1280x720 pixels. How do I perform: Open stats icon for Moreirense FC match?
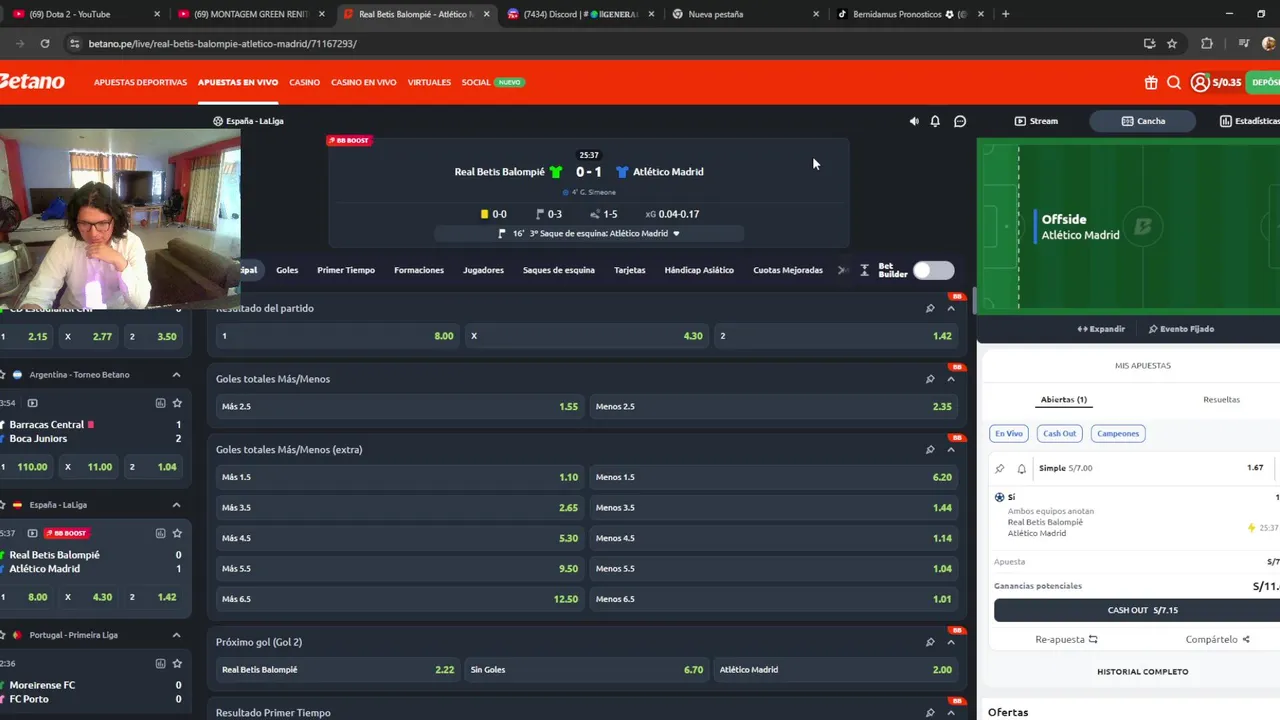160,663
